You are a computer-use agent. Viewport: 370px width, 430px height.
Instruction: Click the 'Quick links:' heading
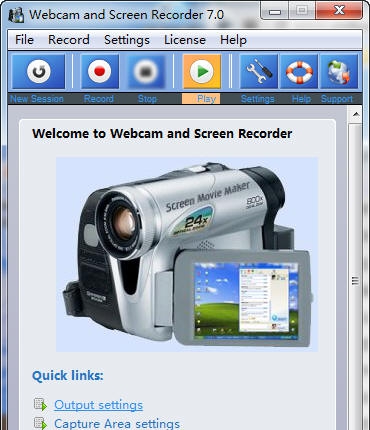pos(68,376)
